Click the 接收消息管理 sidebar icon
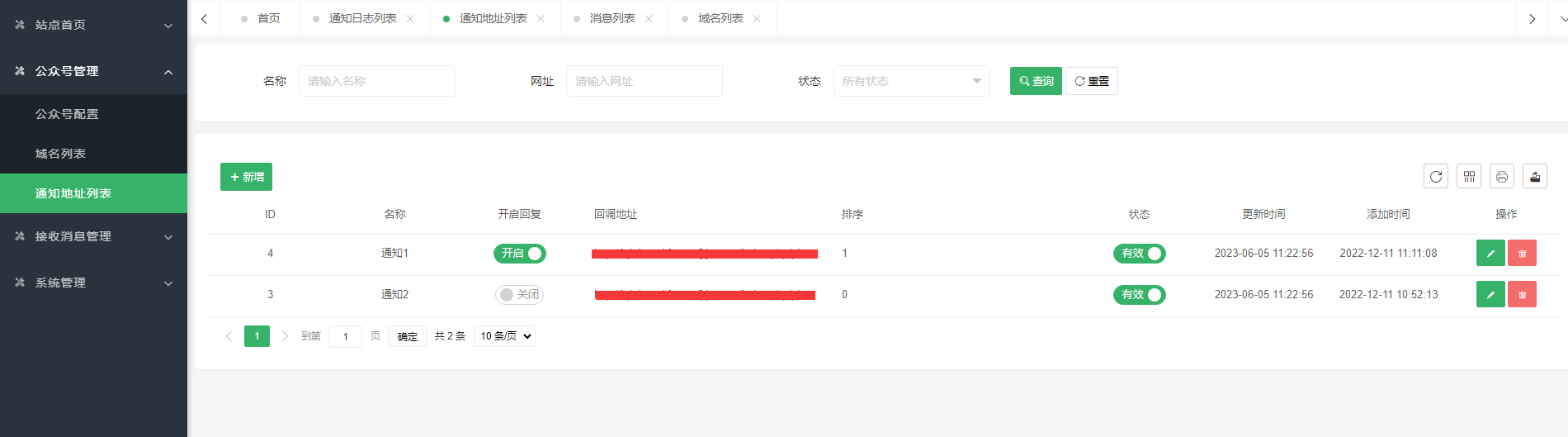Image resolution: width=1568 pixels, height=437 pixels. point(20,236)
